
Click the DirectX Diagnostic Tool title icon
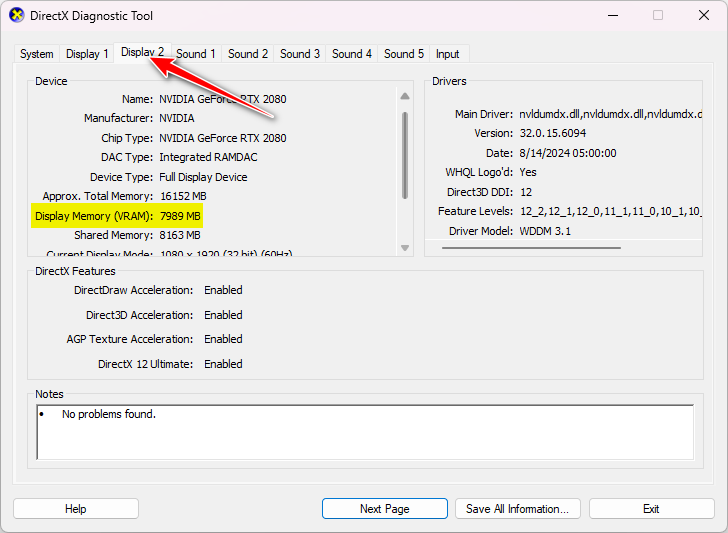pyautogui.click(x=16, y=15)
